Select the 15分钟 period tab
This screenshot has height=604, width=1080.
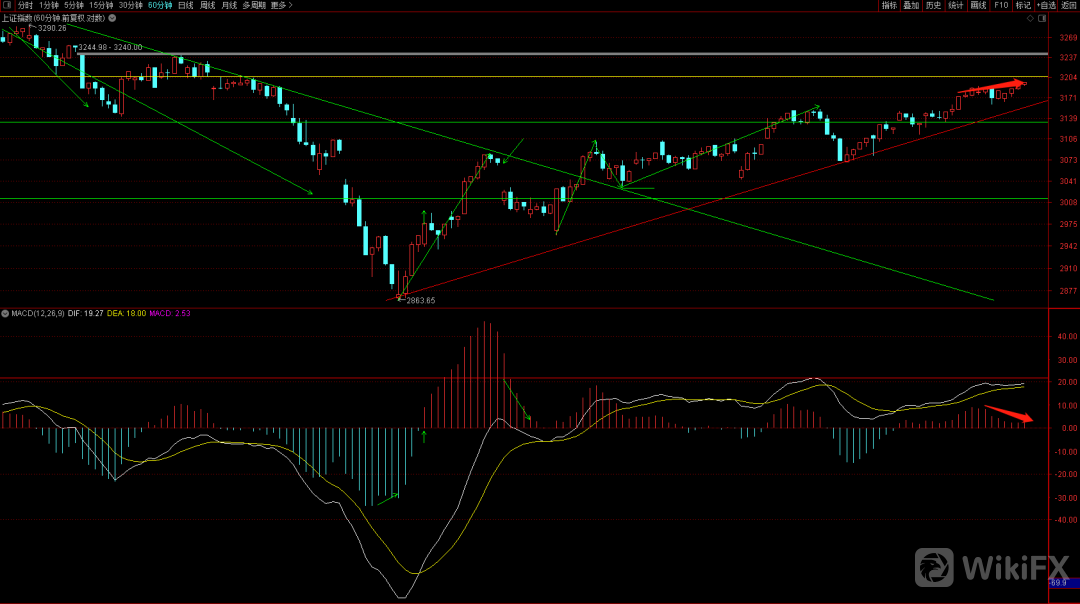[101, 5]
